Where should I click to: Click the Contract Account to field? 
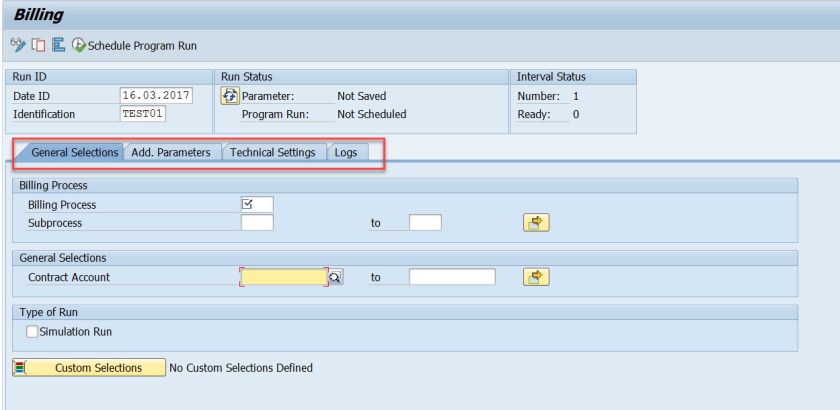pos(452,277)
